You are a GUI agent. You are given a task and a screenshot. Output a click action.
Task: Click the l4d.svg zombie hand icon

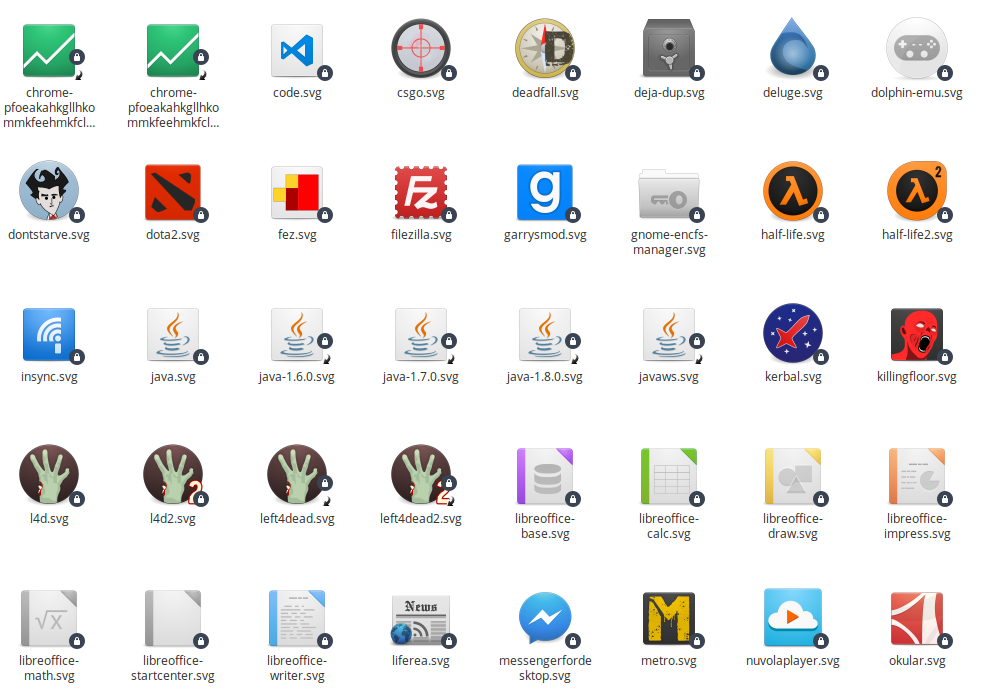[x=49, y=475]
